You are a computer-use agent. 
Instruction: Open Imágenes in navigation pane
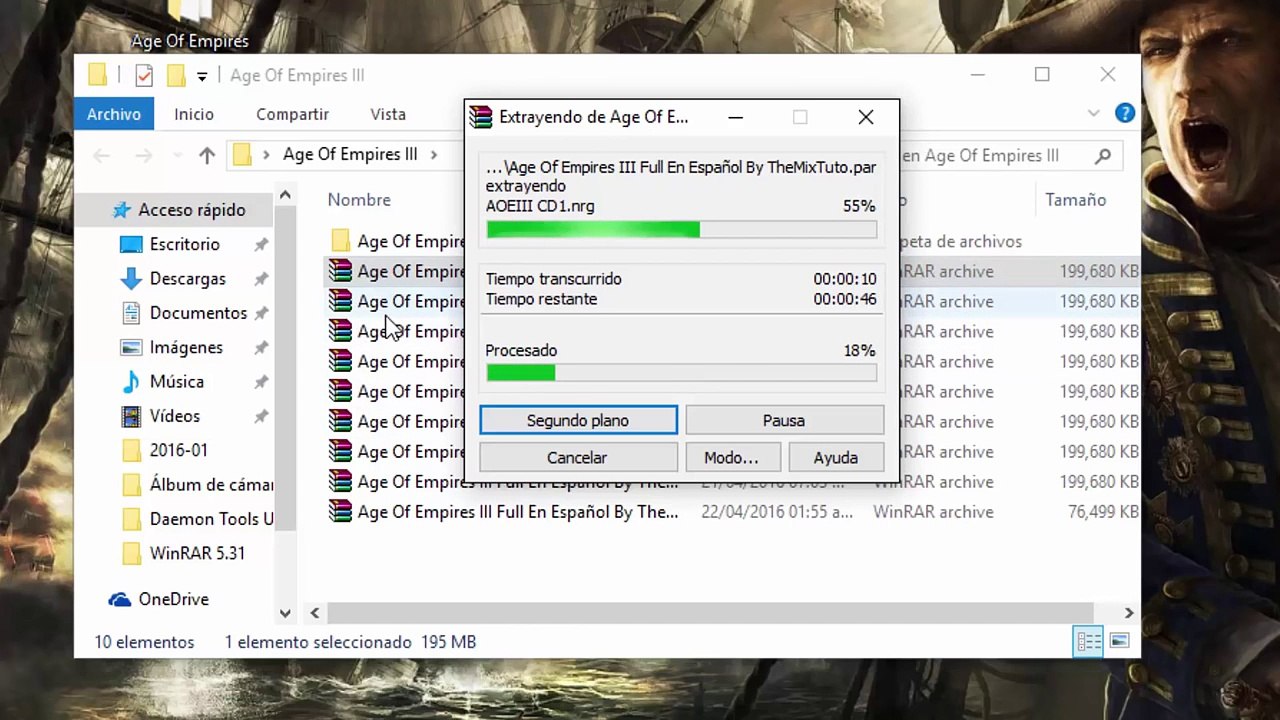tap(186, 347)
